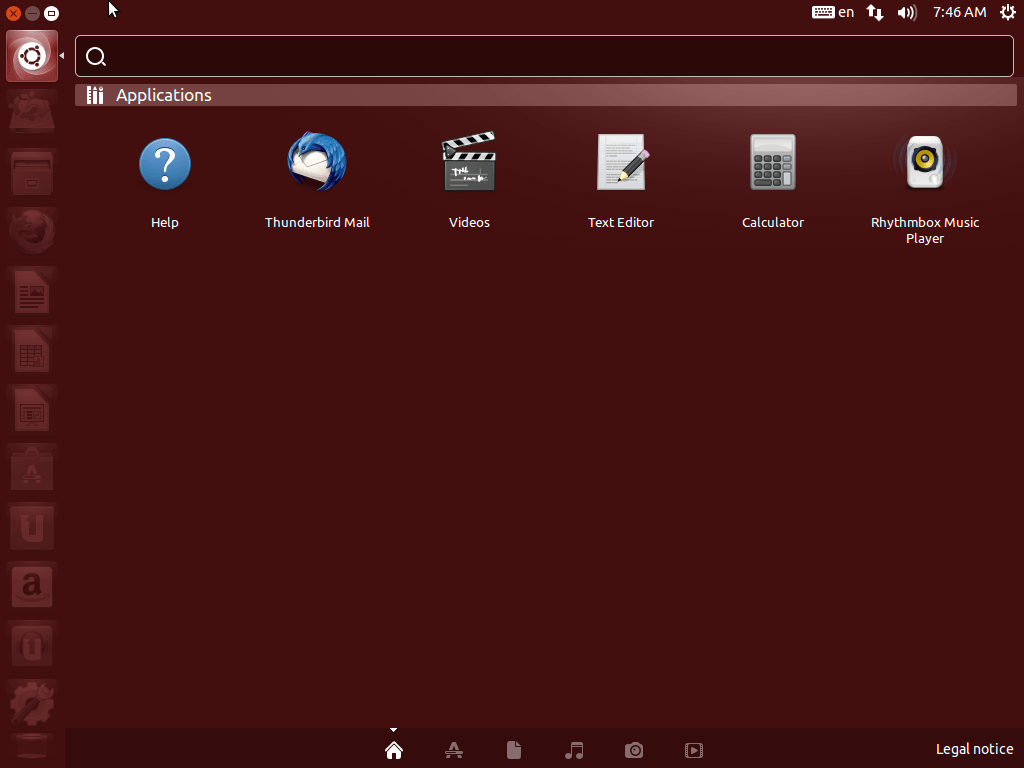Image resolution: width=1024 pixels, height=768 pixels.
Task: Open the system power menu
Action: coord(1008,12)
